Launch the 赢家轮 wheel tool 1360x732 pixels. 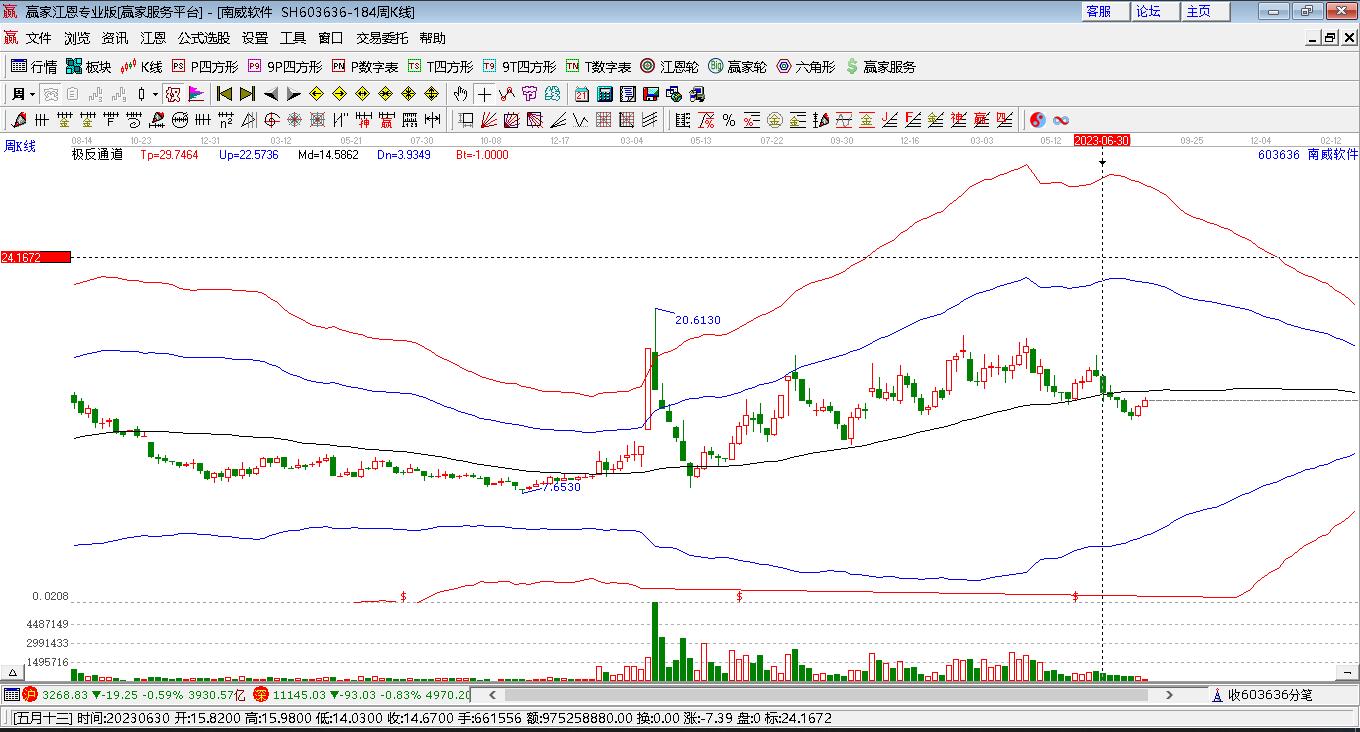coord(738,67)
